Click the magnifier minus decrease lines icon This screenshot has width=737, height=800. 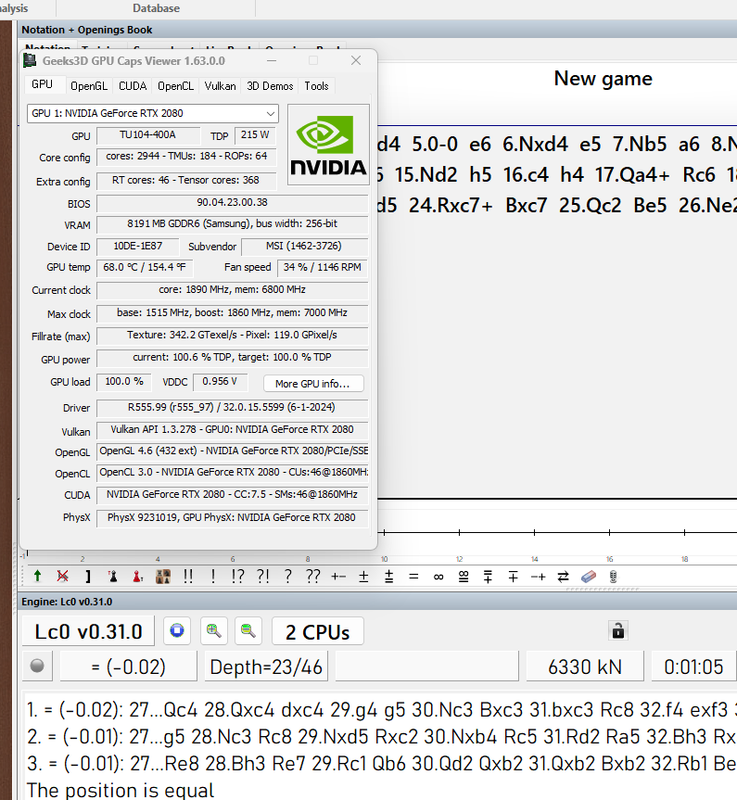pos(248,631)
